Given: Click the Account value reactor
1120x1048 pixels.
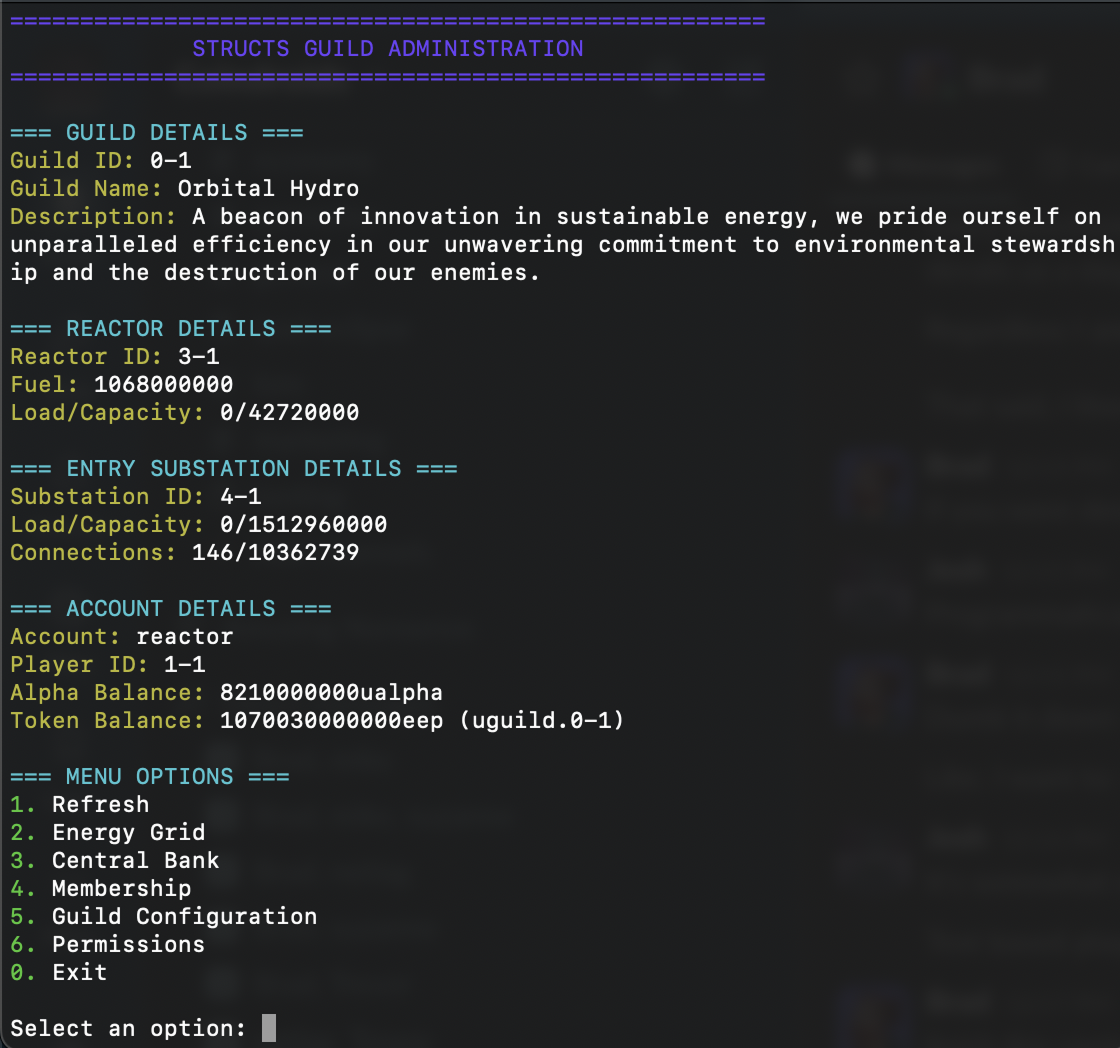Looking at the screenshot, I should coord(185,637).
